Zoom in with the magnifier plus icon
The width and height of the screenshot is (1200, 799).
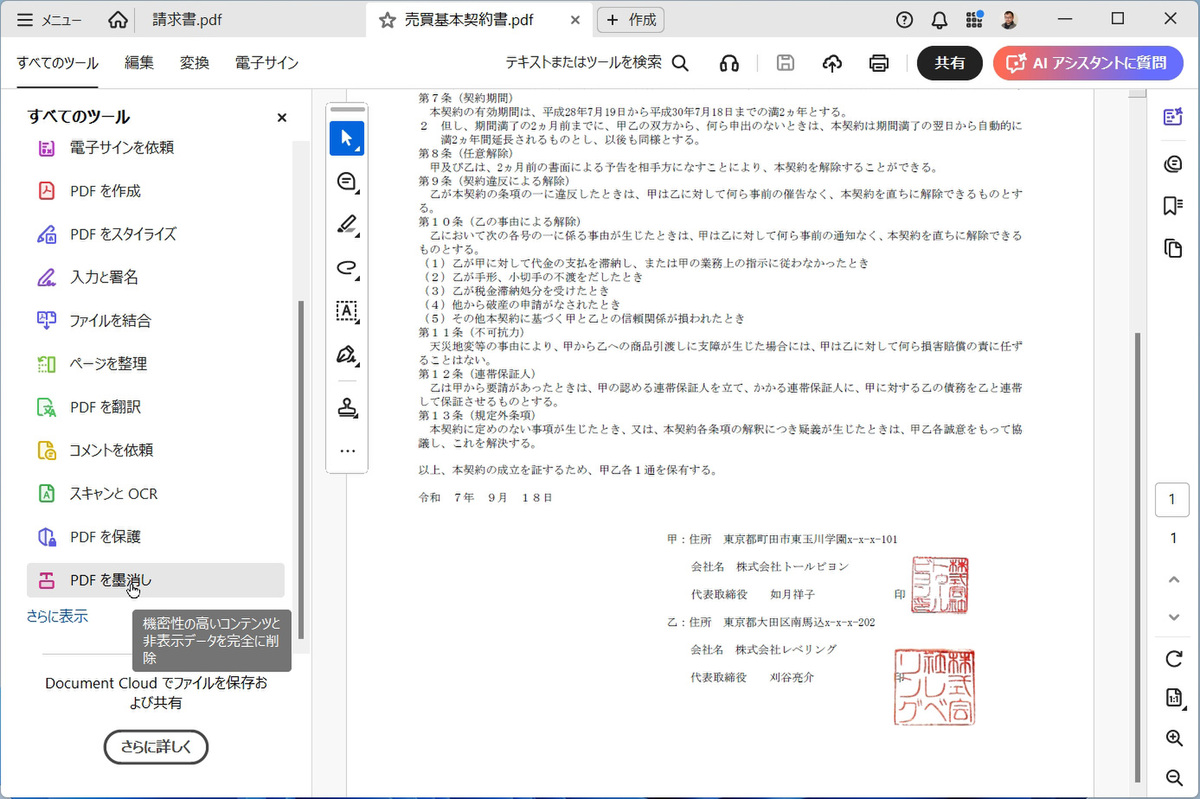coord(1173,738)
